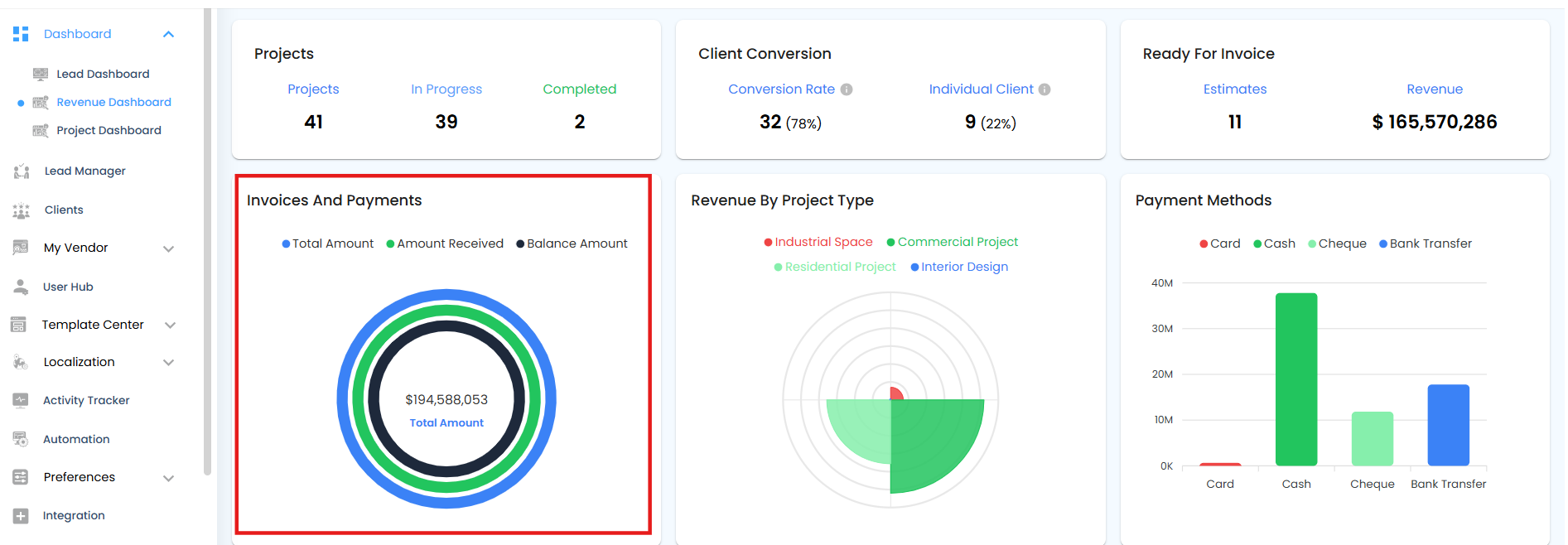This screenshot has height=545, width=1568.
Task: Click the Project Dashboard icon
Action: (x=40, y=130)
